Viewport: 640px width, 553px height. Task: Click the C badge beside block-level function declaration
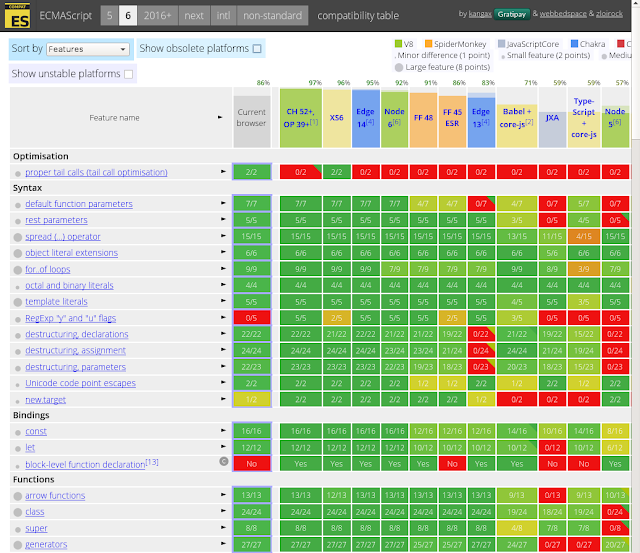click(x=224, y=462)
